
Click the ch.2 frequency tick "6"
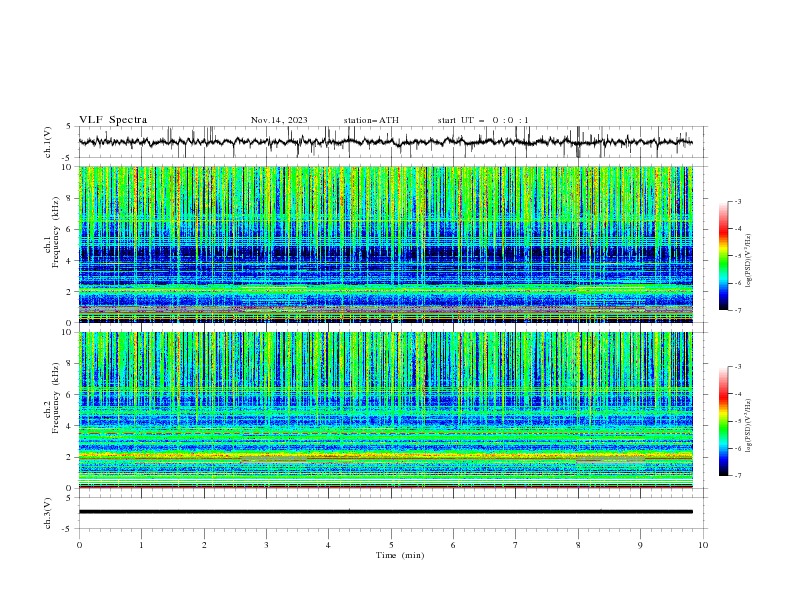pos(71,395)
